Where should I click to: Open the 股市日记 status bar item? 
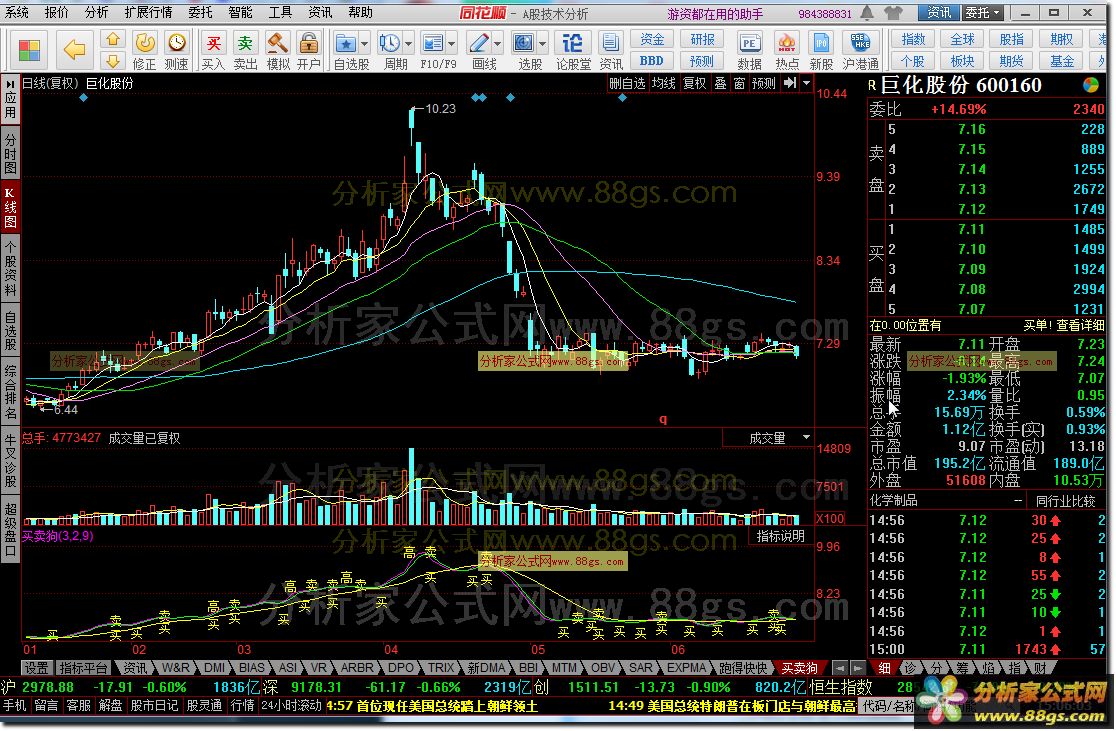coord(154,705)
